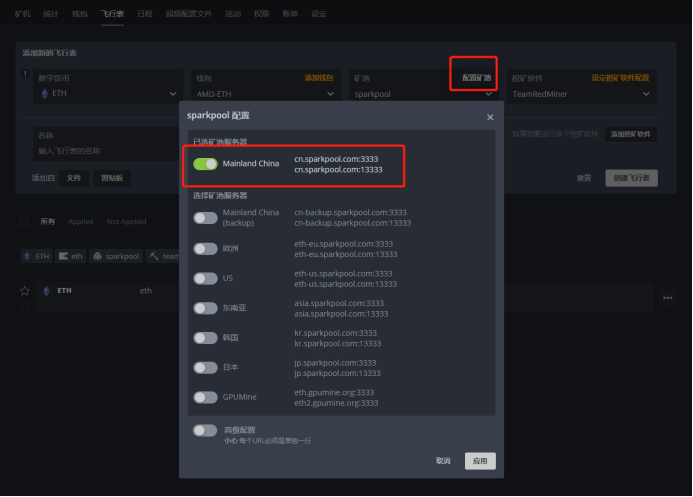
Task: Expand the AMD-ETH wallet dropdown
Action: tap(265, 94)
